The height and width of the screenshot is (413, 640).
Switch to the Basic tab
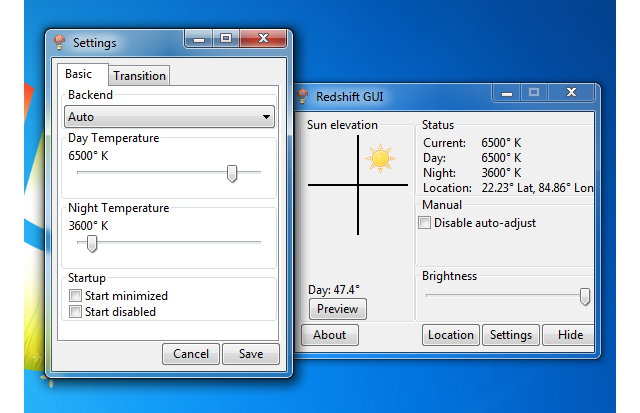coord(83,74)
